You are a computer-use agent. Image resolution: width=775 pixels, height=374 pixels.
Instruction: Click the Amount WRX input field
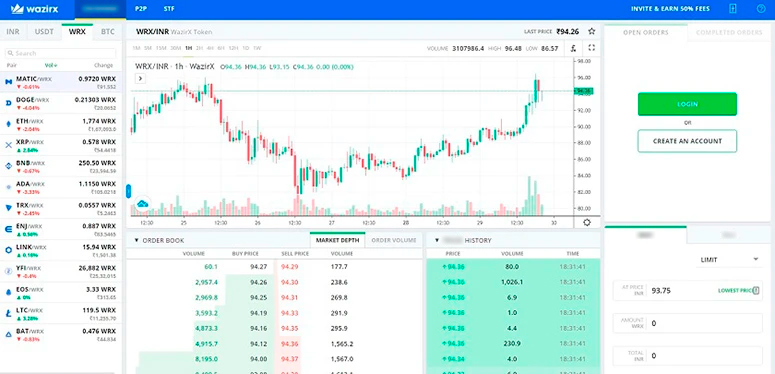click(688, 323)
